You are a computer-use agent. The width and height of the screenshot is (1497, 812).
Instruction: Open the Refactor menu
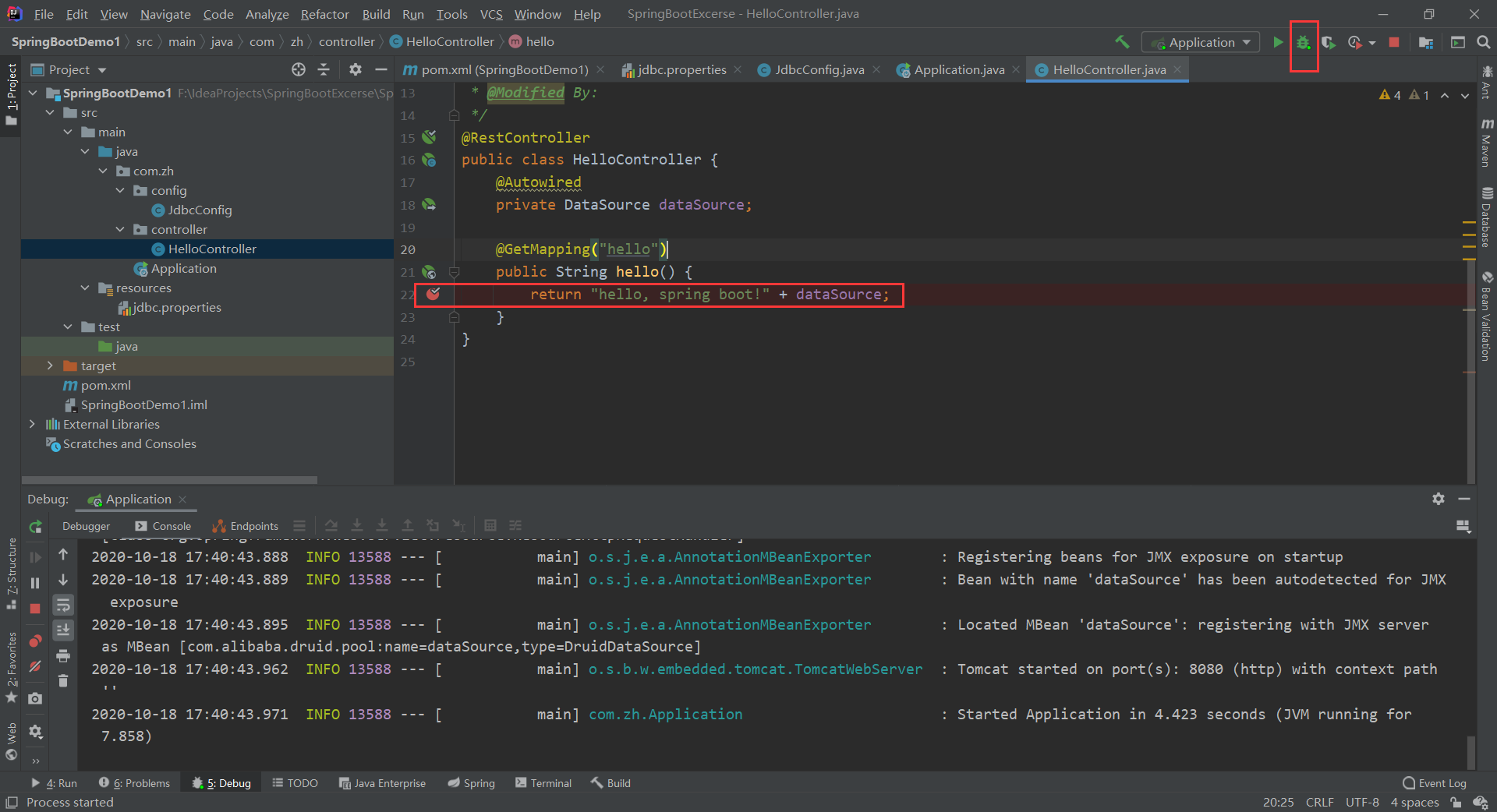(324, 14)
